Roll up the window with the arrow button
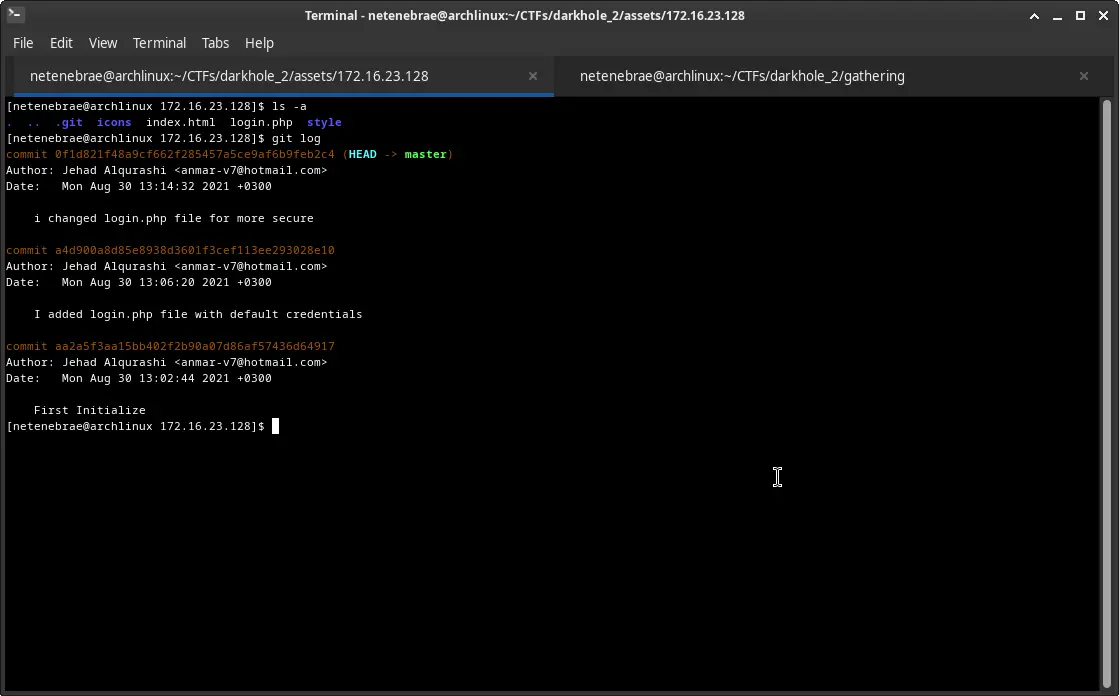 pyautogui.click(x=1036, y=15)
